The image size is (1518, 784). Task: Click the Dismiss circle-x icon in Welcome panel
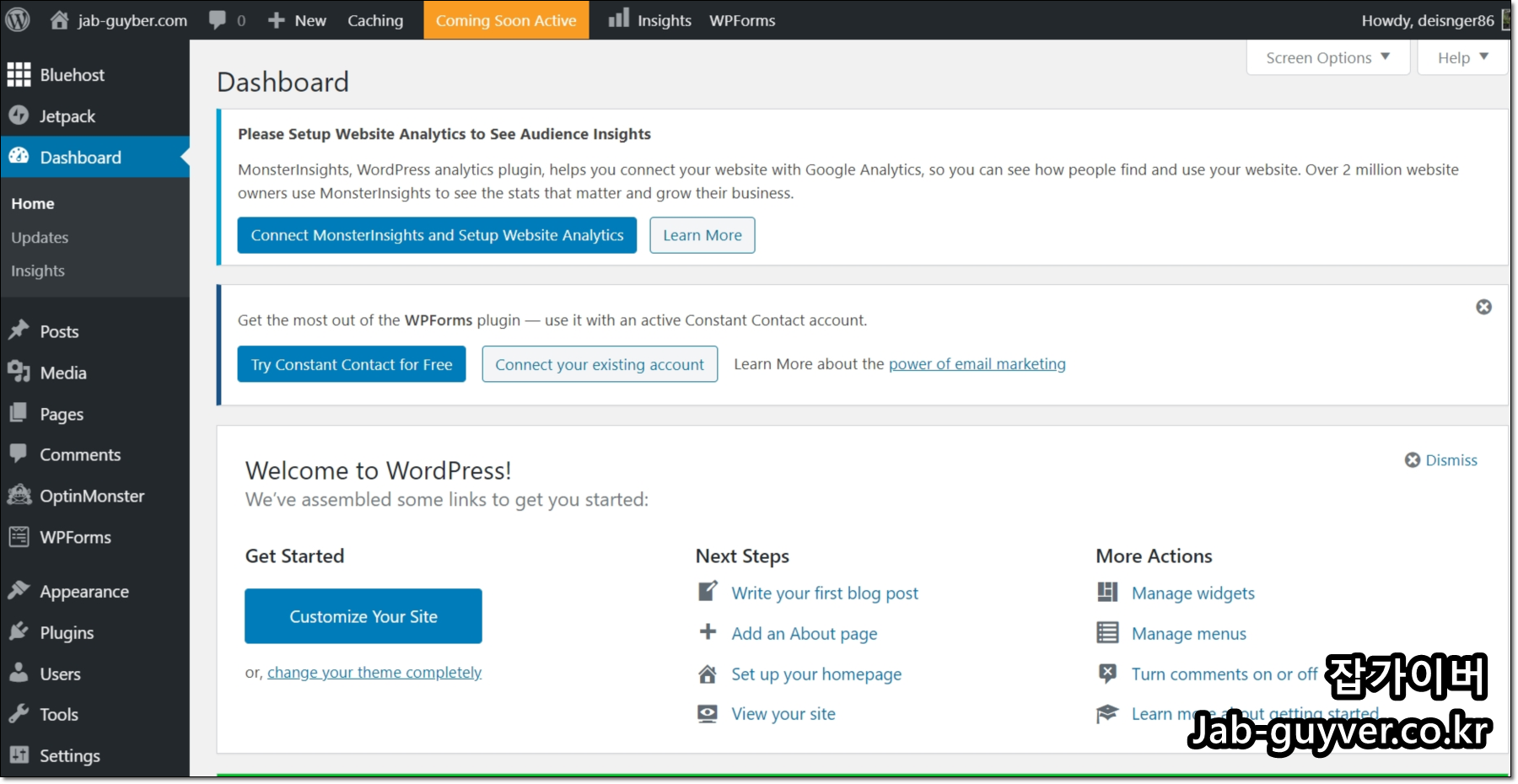pyautogui.click(x=1413, y=459)
